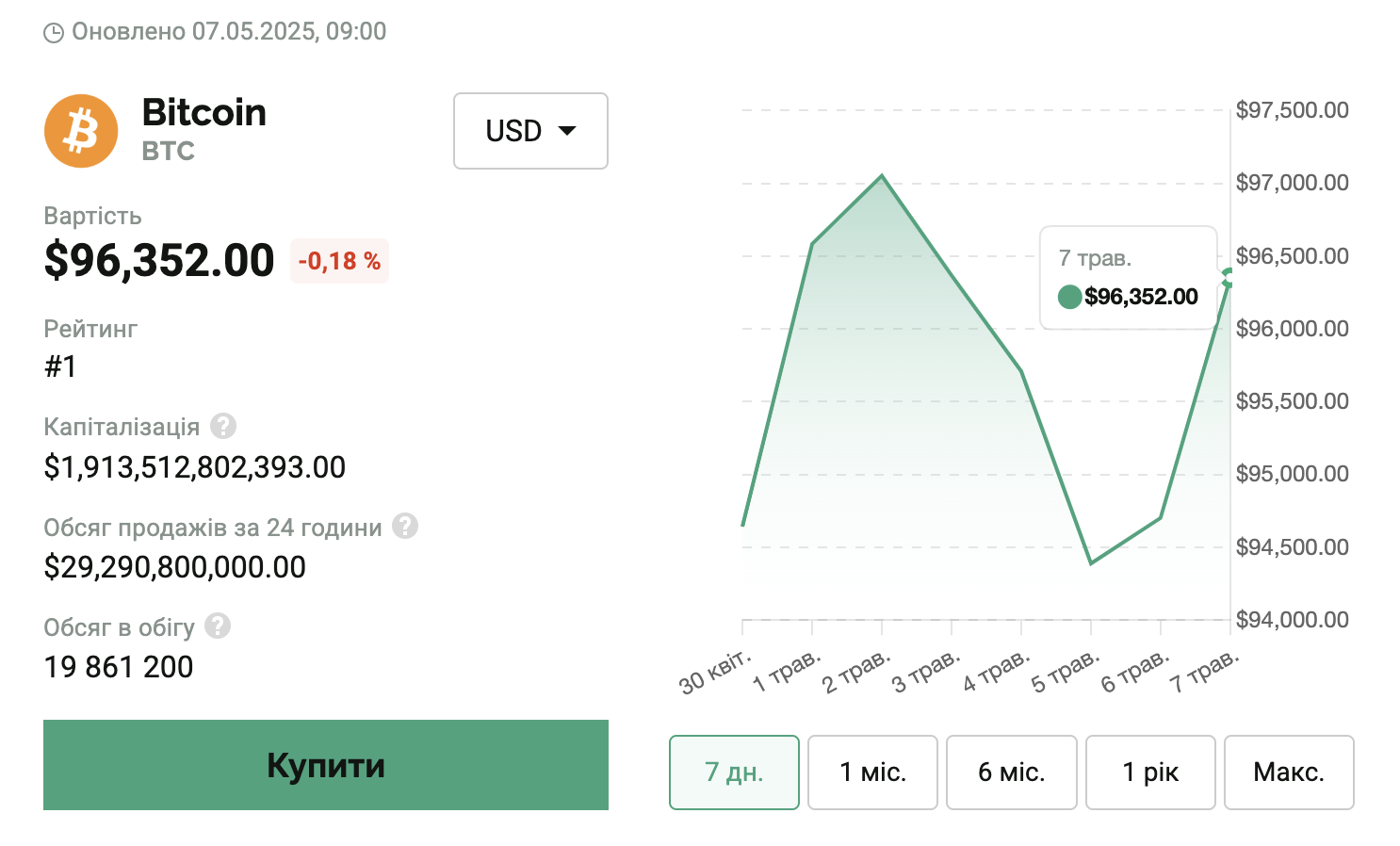This screenshot has width=1400, height=846.
Task: Click the question mark beside Обсяг в обігу
Action: [x=218, y=626]
